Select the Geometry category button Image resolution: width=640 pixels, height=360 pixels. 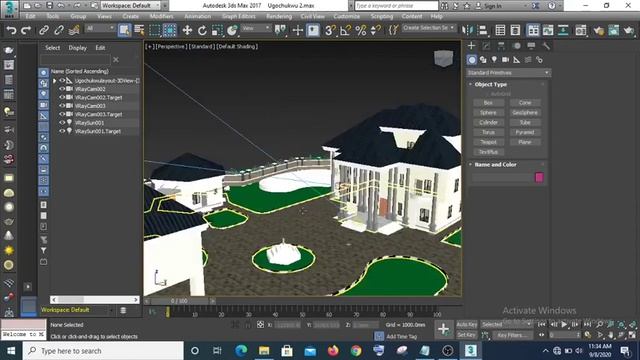(x=472, y=60)
